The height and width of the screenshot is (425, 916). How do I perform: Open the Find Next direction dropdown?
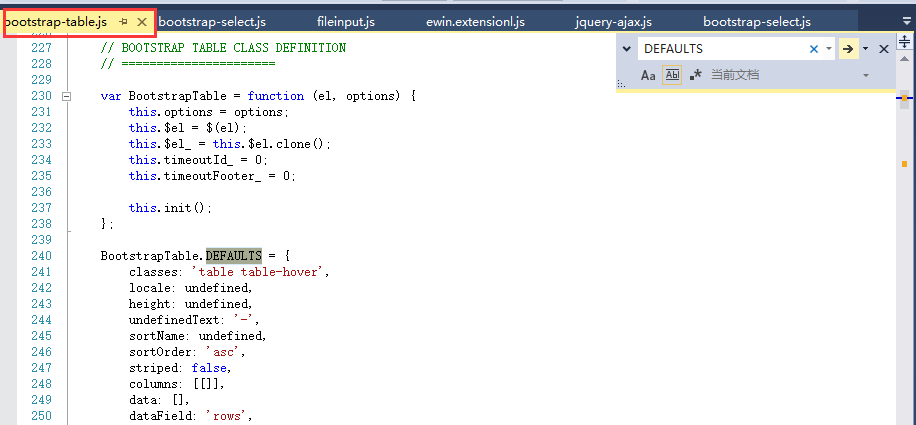click(866, 49)
